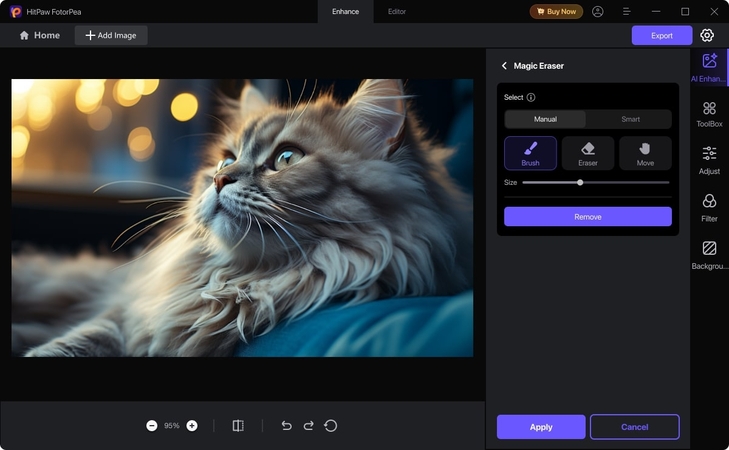This screenshot has width=729, height=450.
Task: Zoom in with plus button
Action: click(192, 425)
